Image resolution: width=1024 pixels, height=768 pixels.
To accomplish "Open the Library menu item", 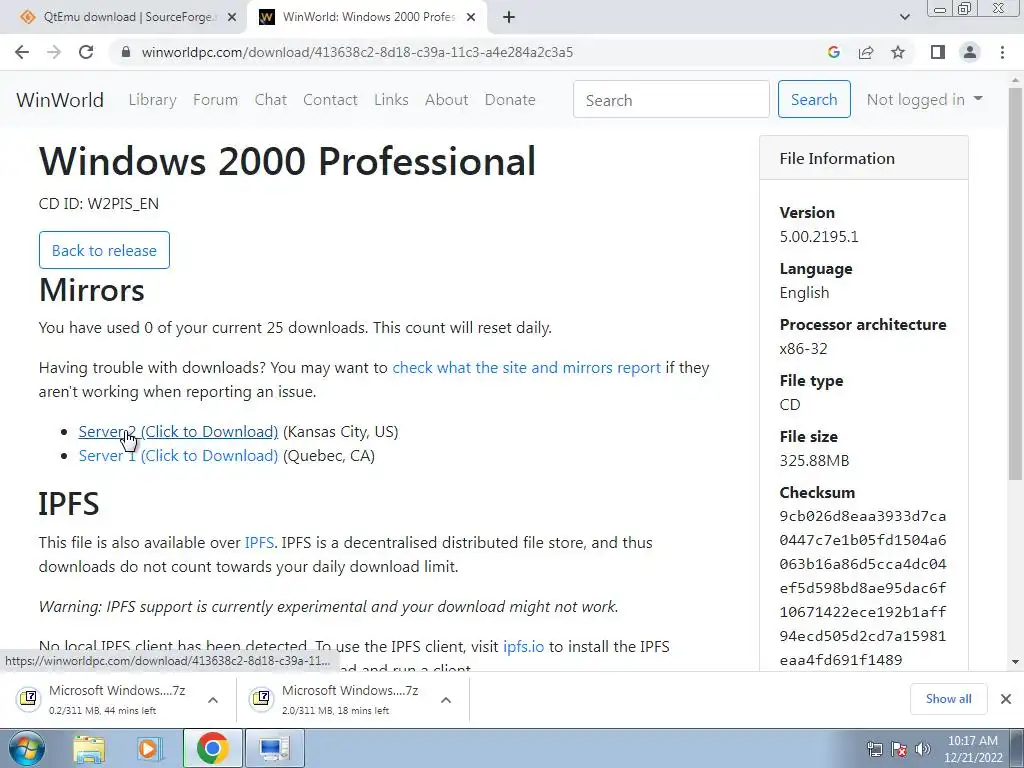I will (152, 100).
